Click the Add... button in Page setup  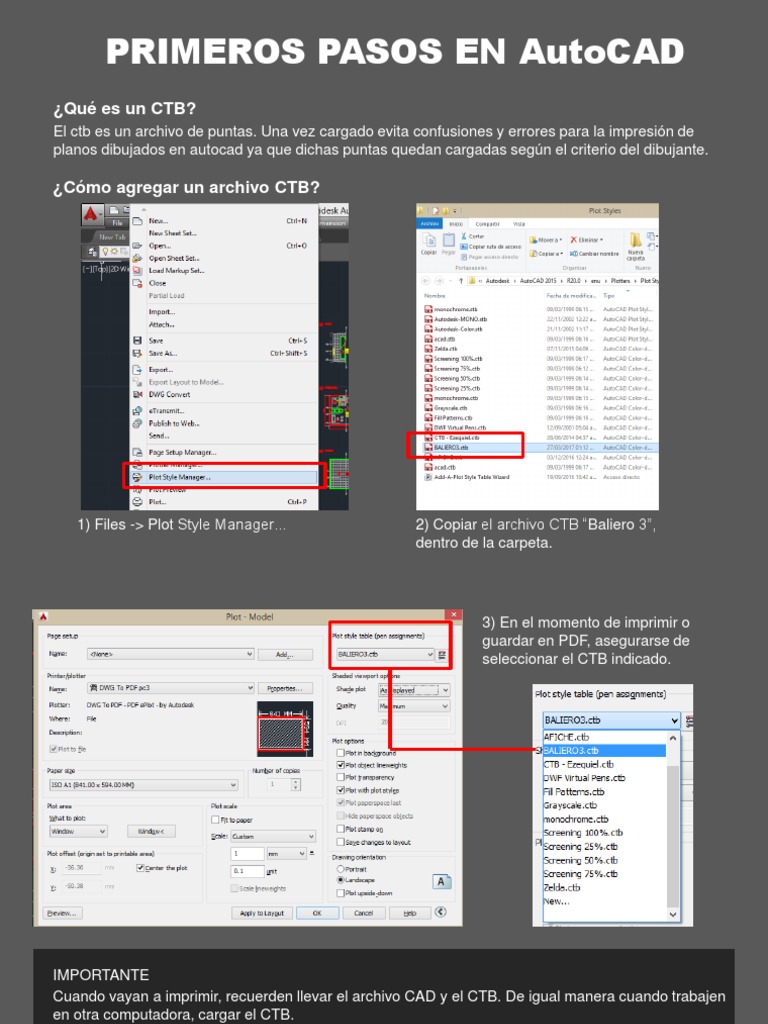coord(285,654)
